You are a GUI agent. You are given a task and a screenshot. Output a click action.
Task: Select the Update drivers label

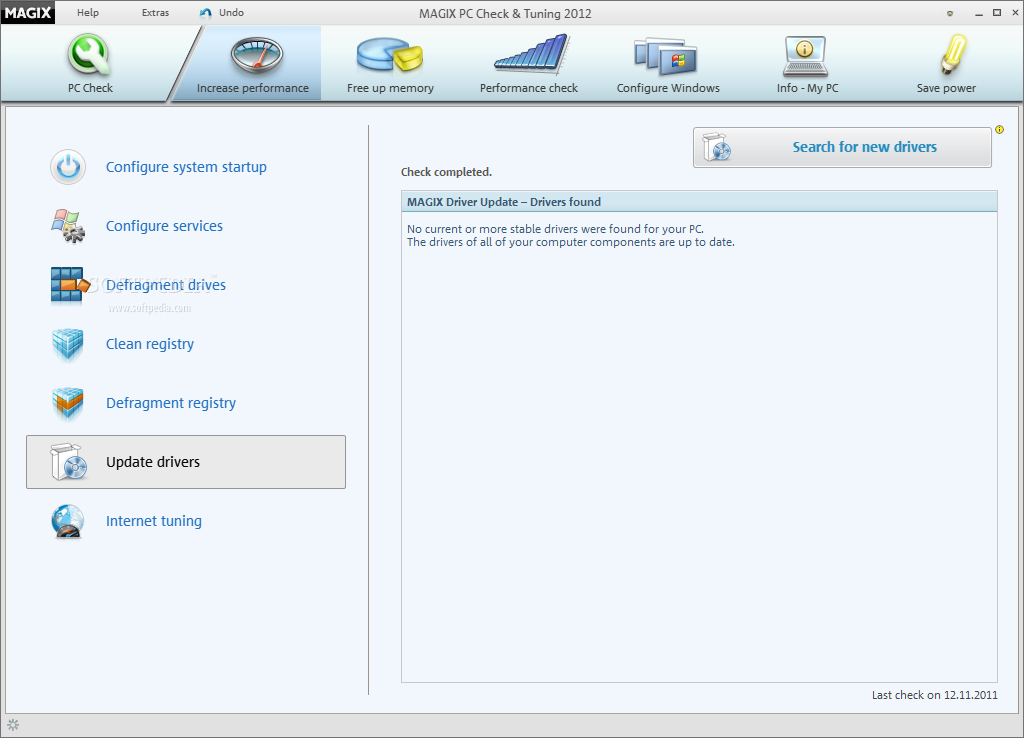point(153,462)
